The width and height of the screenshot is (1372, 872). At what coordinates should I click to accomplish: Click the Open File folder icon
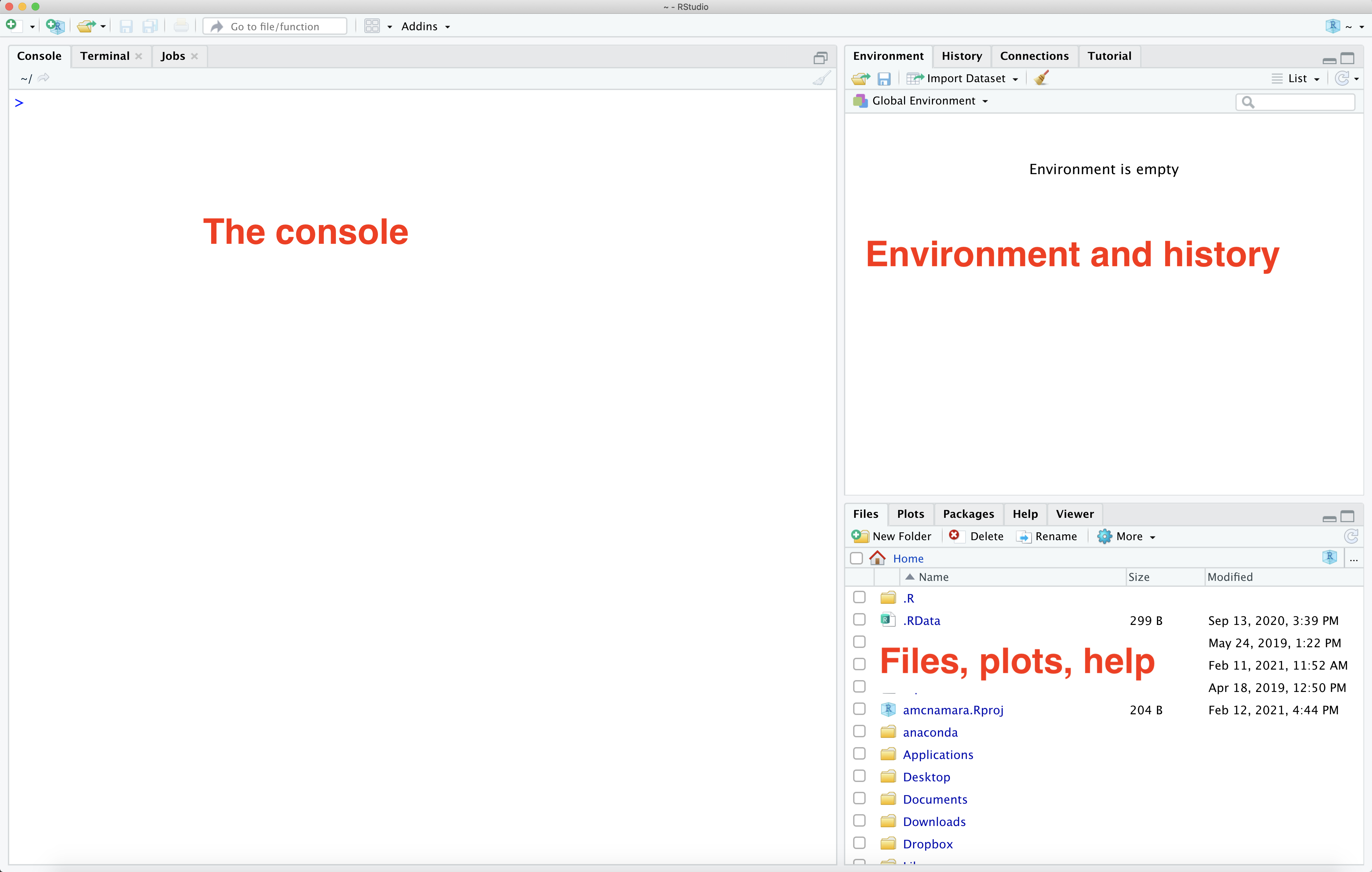86,26
